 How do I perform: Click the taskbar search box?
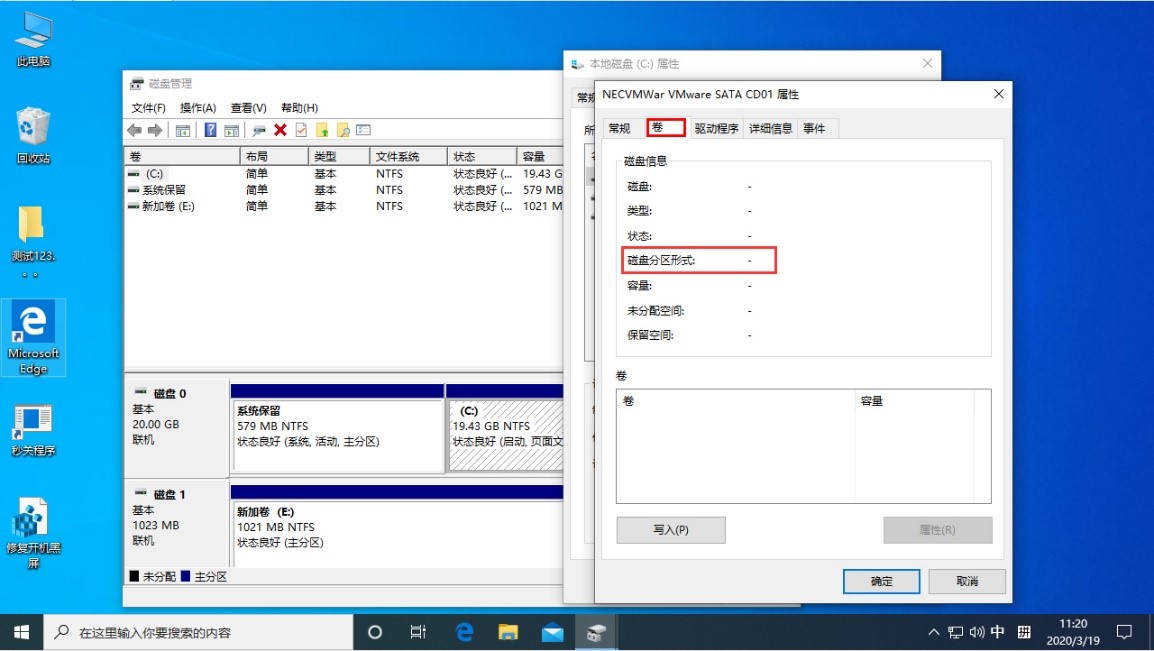[x=199, y=633]
